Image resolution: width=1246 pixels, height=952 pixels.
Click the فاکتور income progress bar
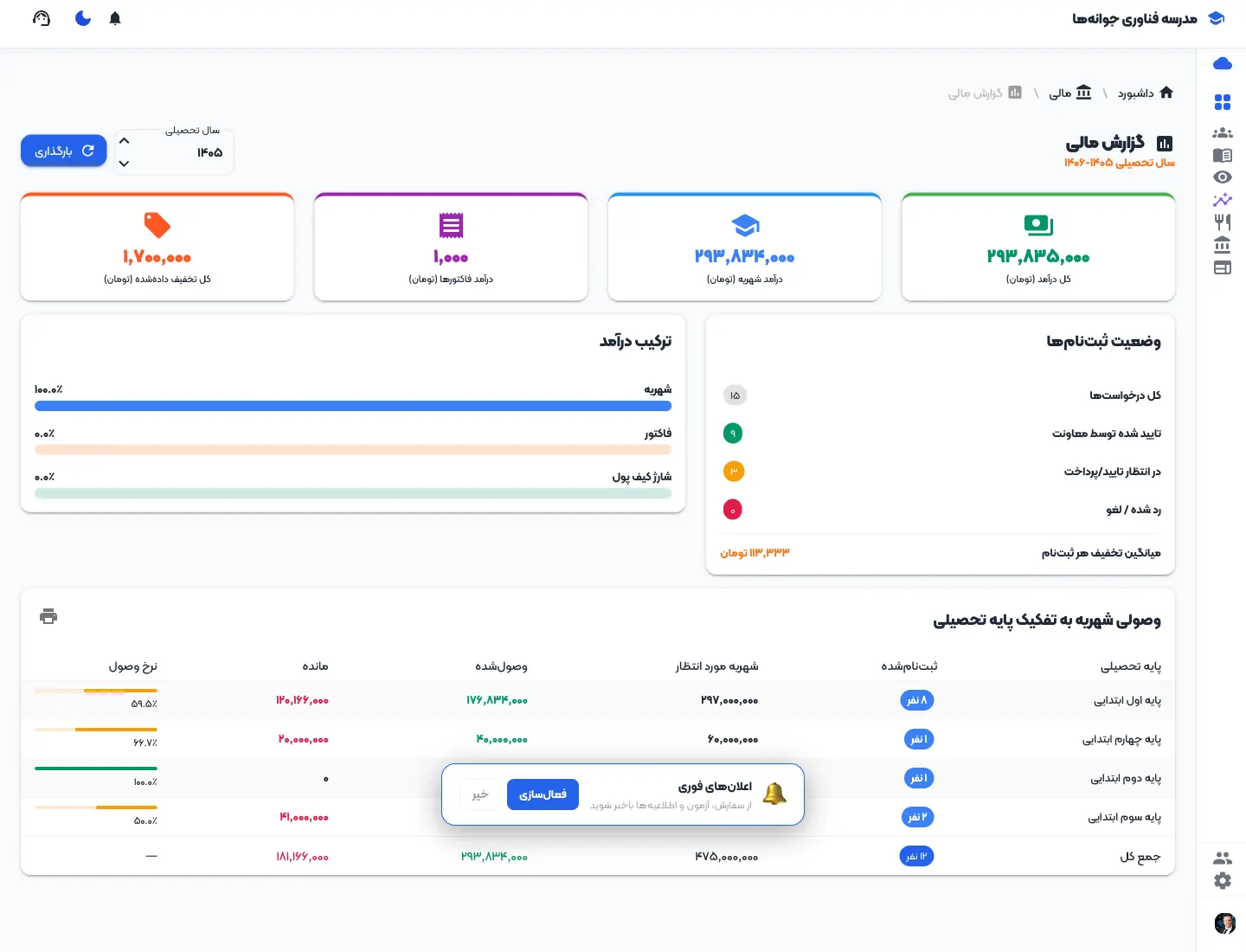(353, 449)
